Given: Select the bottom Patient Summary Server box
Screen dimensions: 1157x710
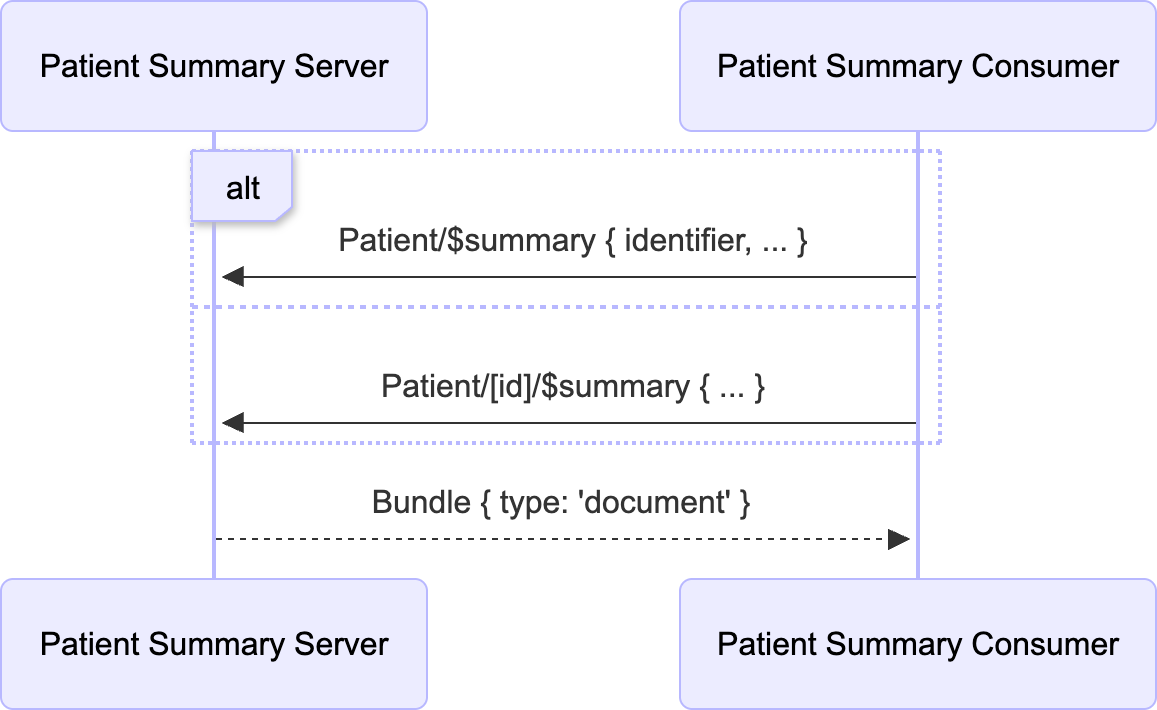Looking at the screenshot, I should 214,643.
